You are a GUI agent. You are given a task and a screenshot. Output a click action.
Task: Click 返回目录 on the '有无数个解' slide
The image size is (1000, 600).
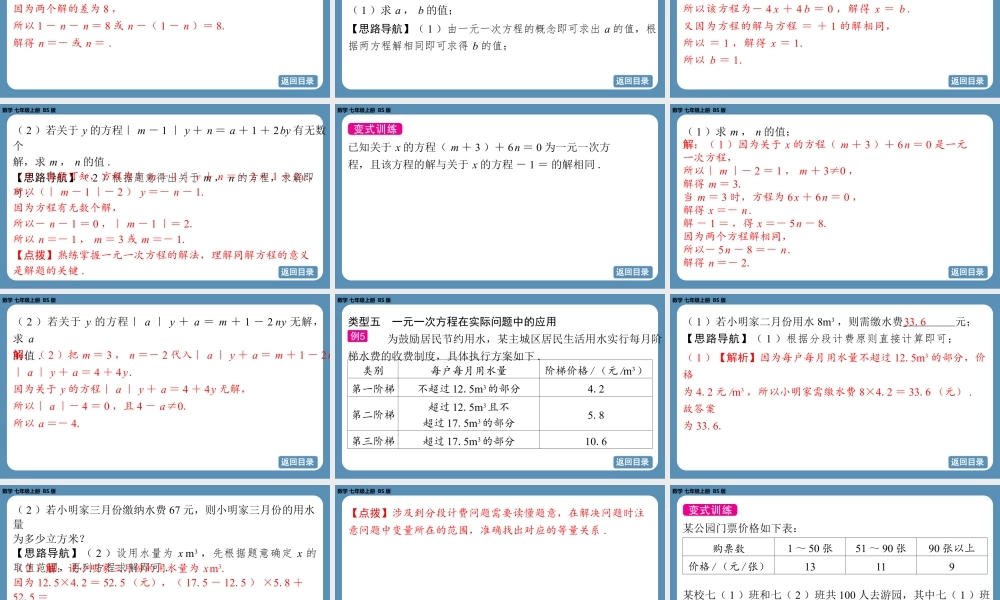pos(297,272)
